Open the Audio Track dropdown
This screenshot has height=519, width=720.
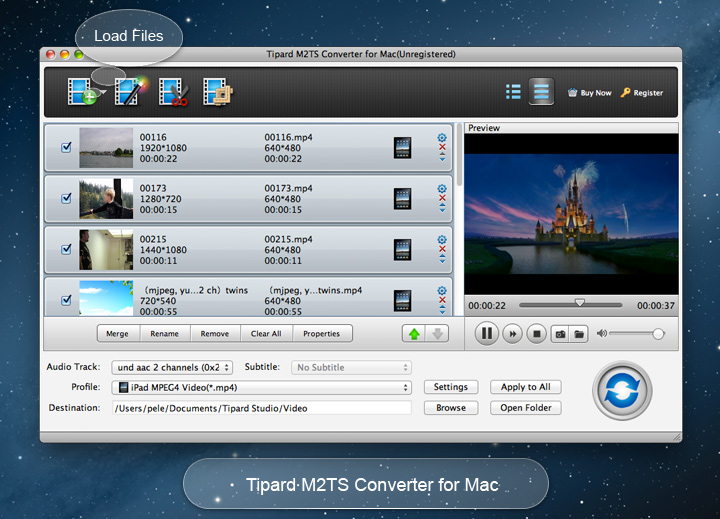coord(172,367)
